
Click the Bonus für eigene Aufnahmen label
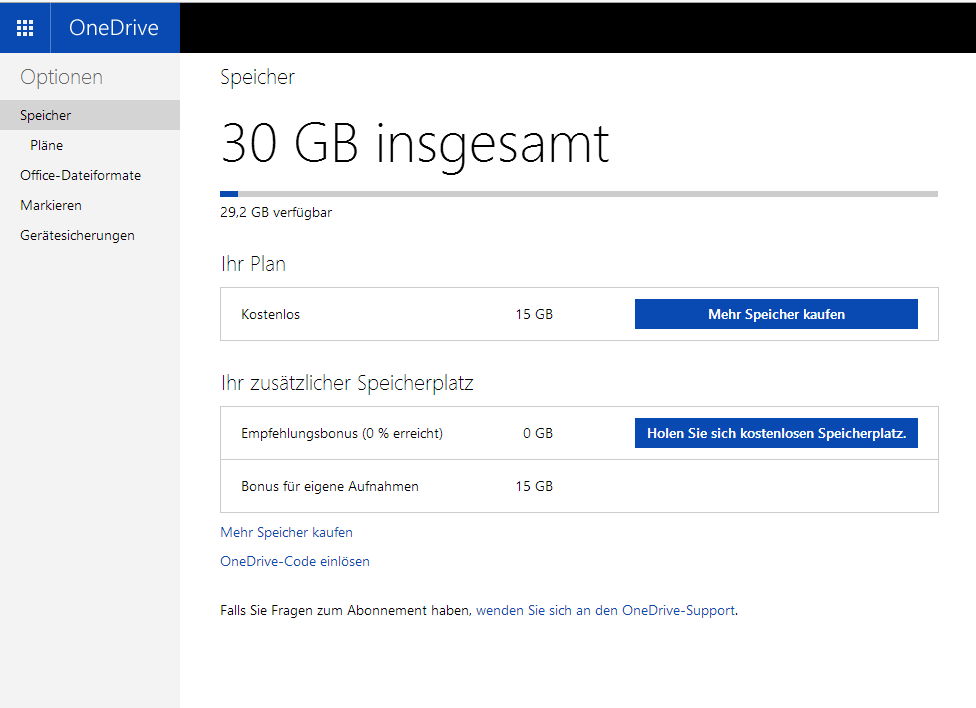tap(330, 486)
